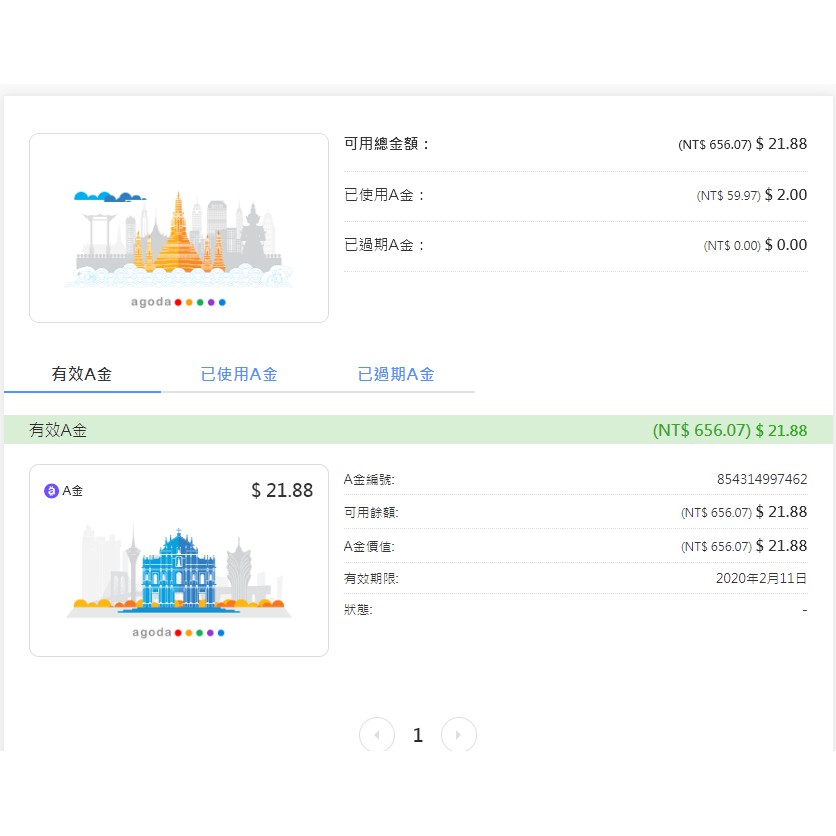
Task: Open the 已過期A金 tab
Action: (396, 374)
